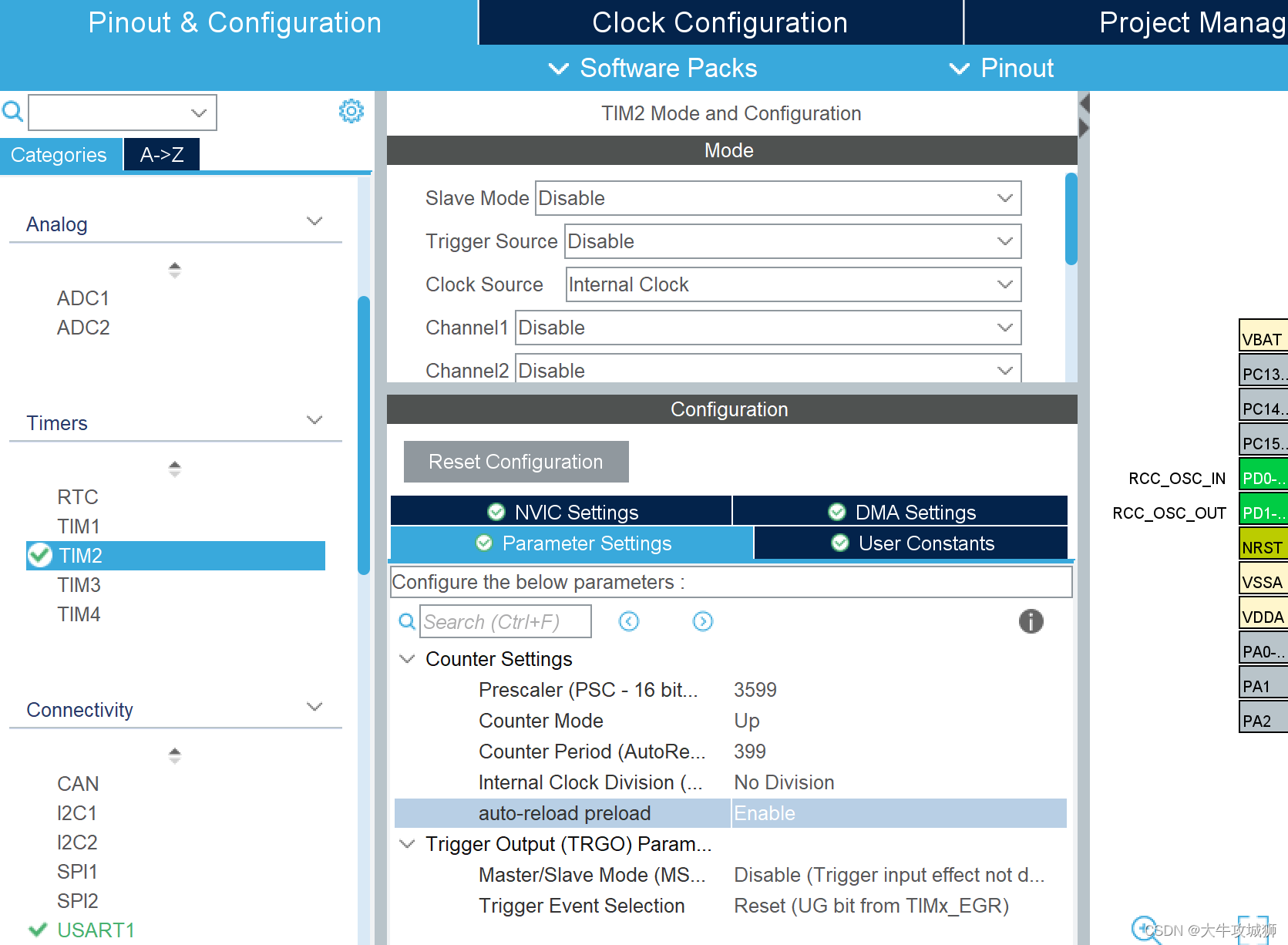This screenshot has height=945, width=1288.
Task: Click the info icon in parameter settings
Action: click(1031, 621)
